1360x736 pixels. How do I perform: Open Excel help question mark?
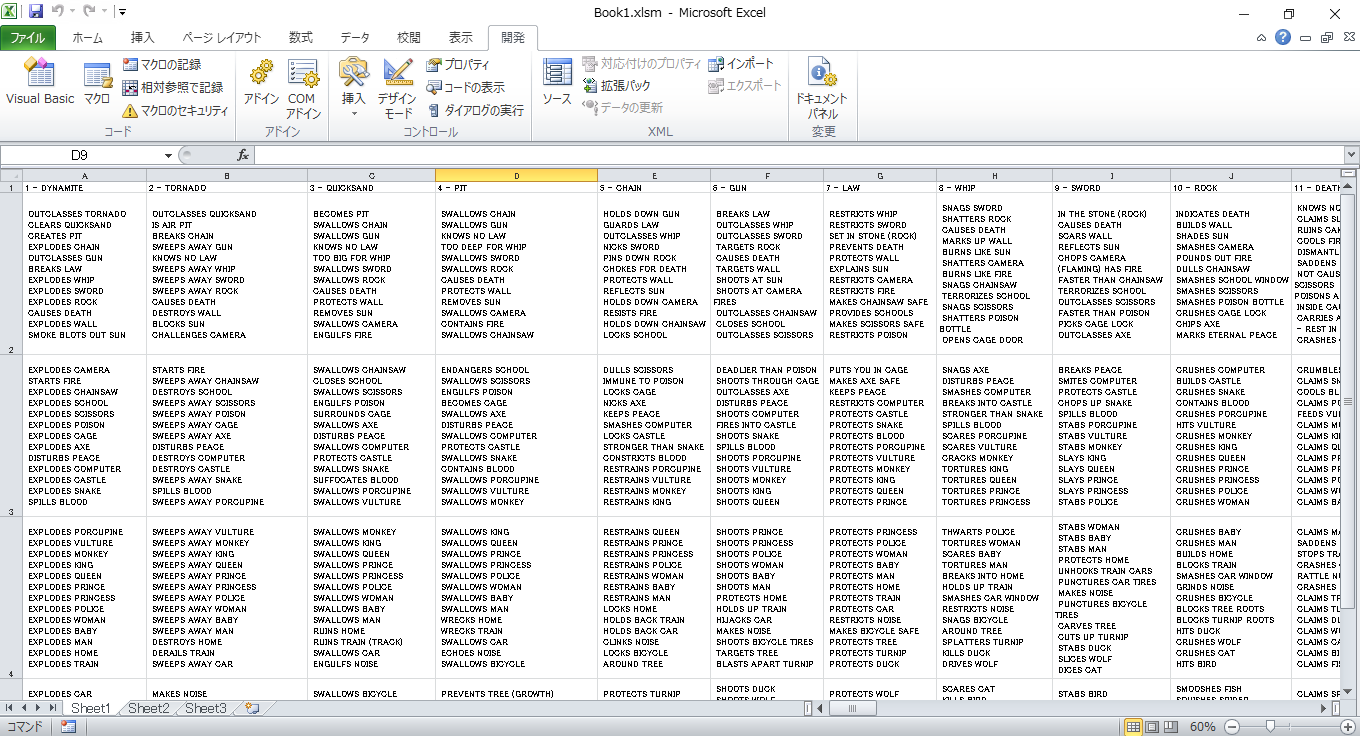1283,38
